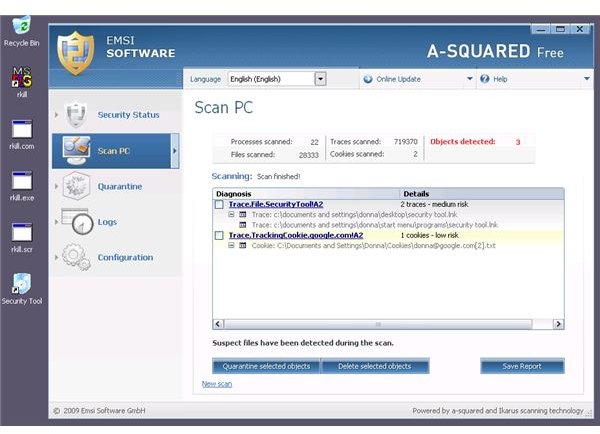Click Quarantine selected objects button
The image size is (600, 434).
point(266,366)
